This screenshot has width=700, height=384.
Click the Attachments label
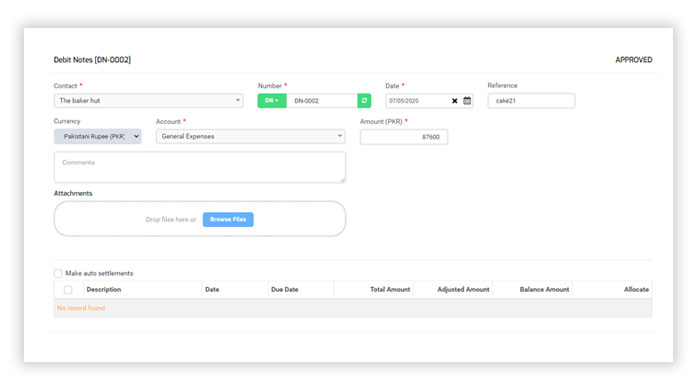[73, 193]
